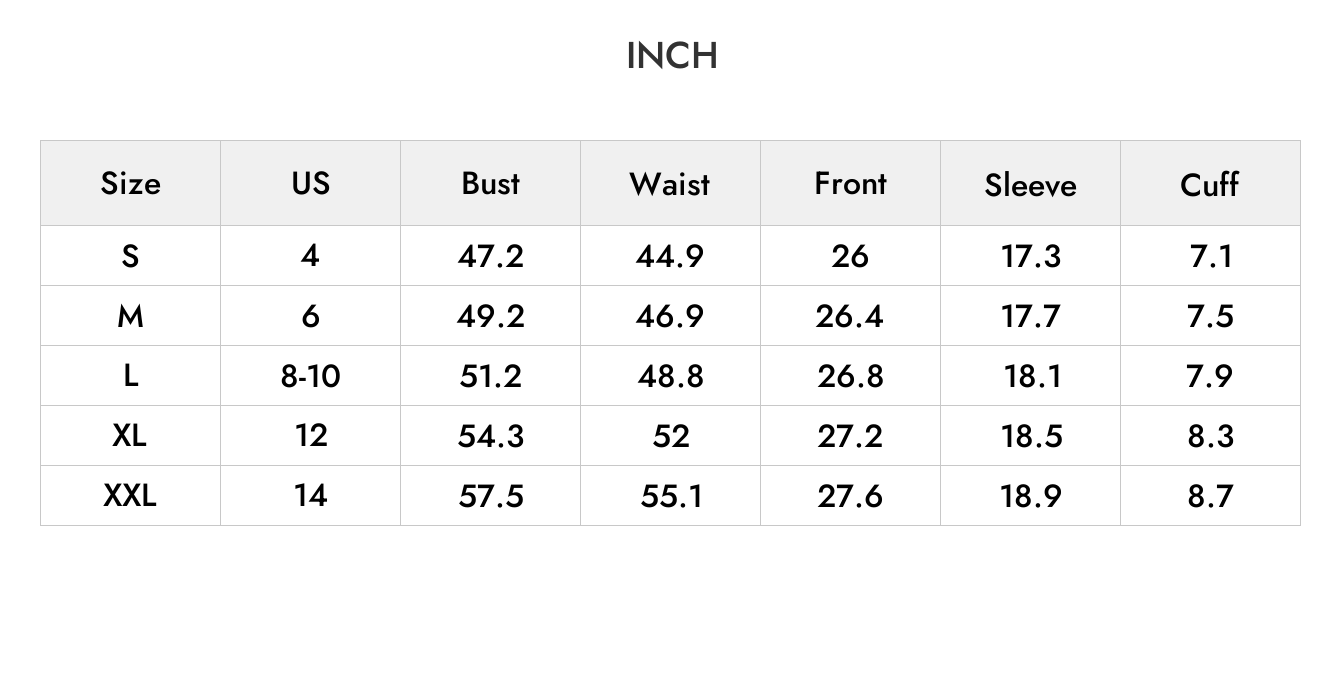Select the 47.2 bust value
The width and height of the screenshot is (1340, 685).
490,256
